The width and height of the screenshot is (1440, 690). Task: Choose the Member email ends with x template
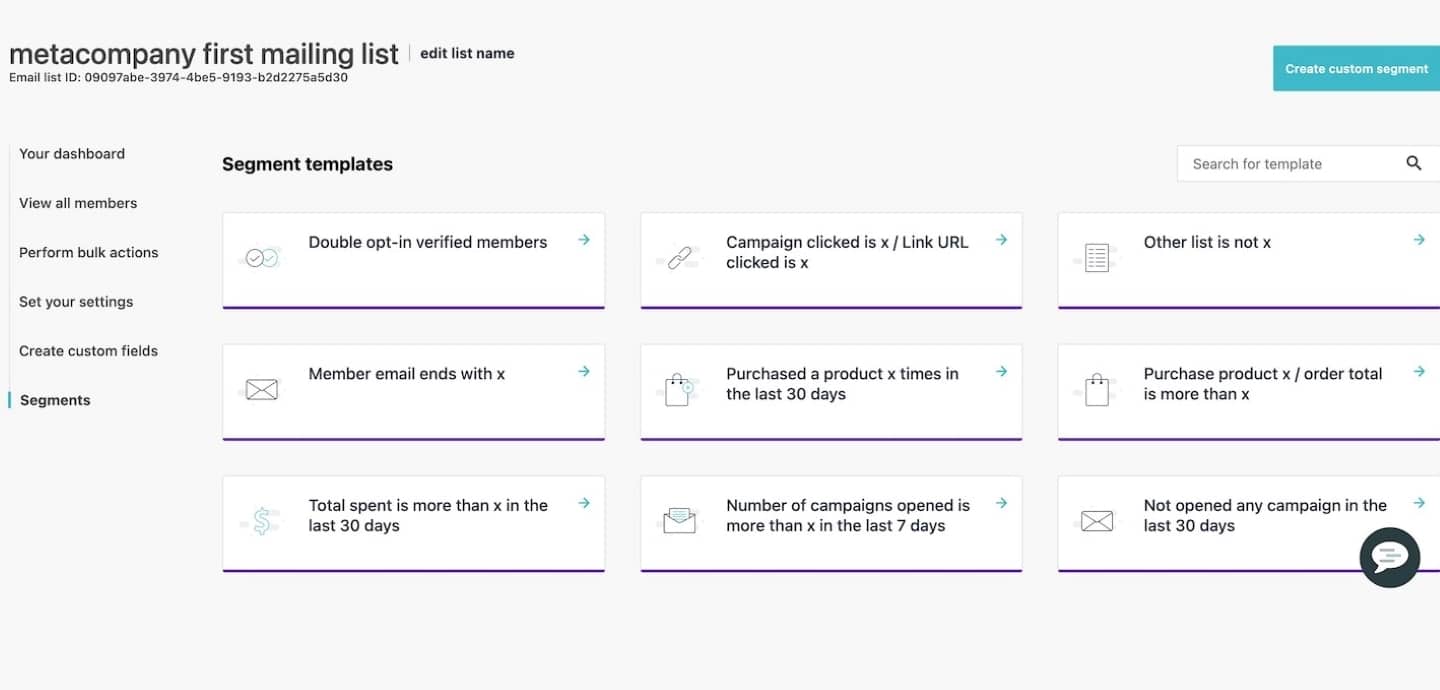point(413,392)
